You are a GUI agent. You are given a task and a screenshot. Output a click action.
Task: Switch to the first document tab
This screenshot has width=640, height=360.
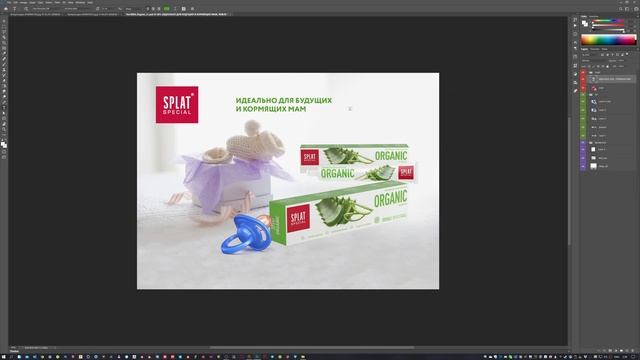tap(36, 14)
